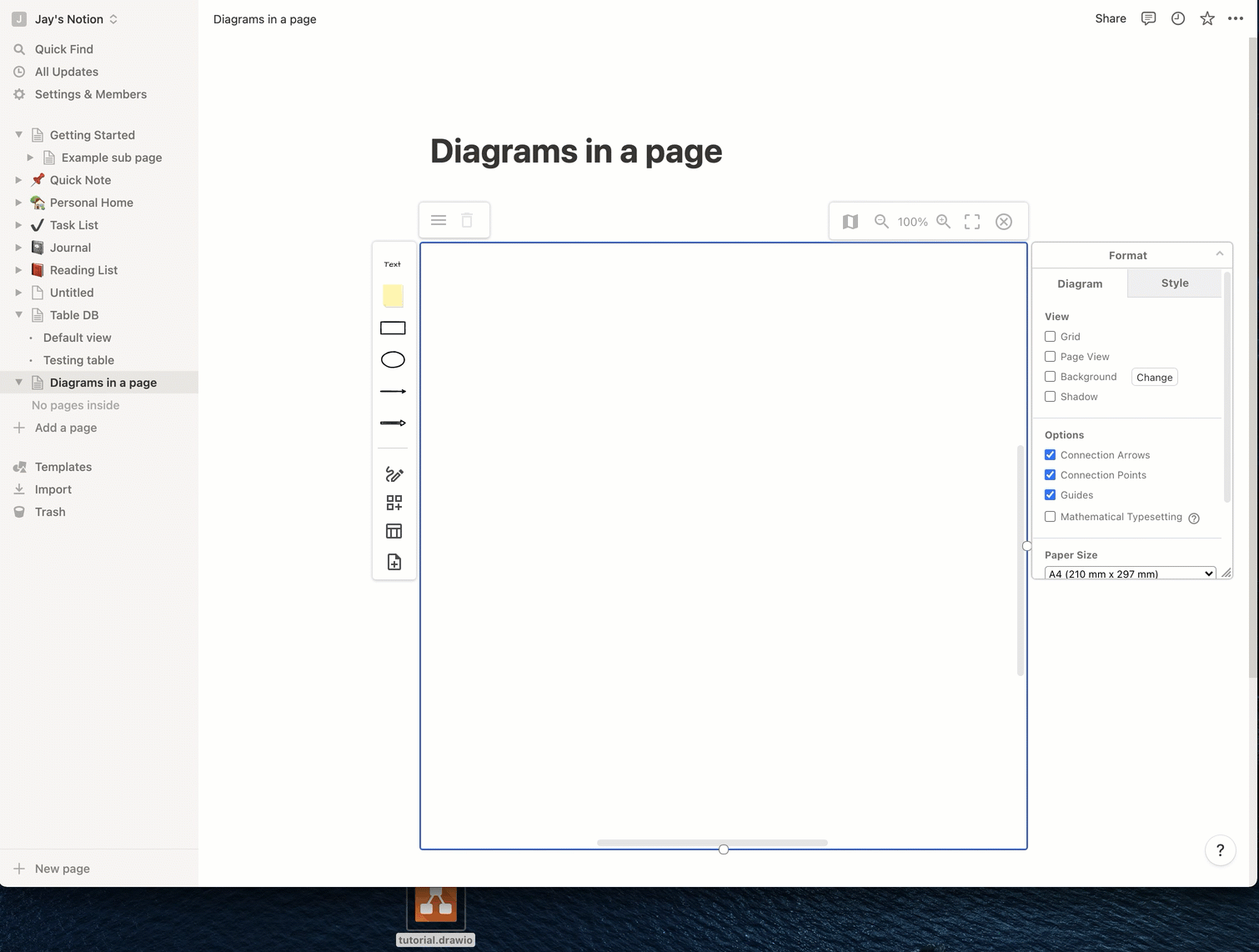Disable the Connection Arrows option
Viewport: 1259px width, 952px height.
[x=1050, y=454]
